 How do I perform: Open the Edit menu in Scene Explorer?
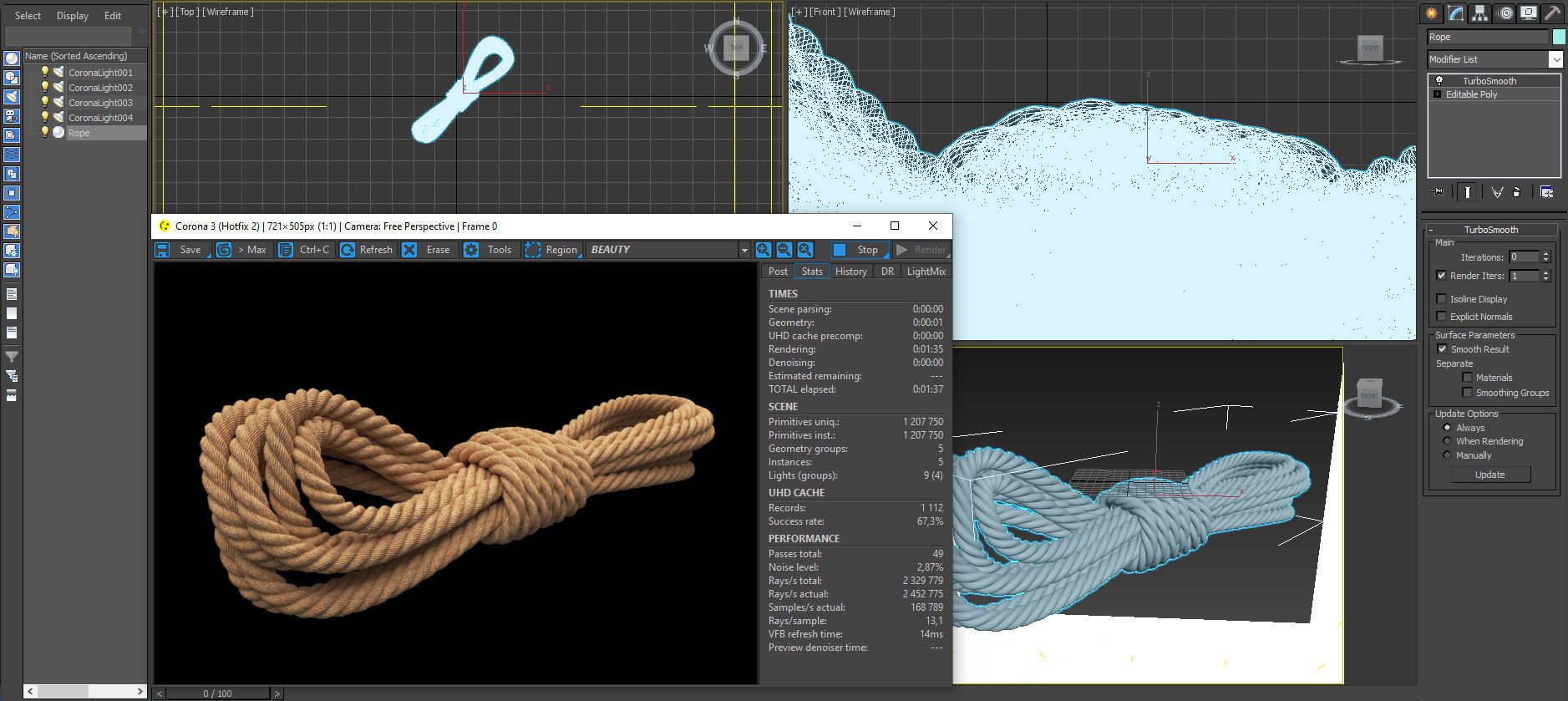(x=113, y=16)
